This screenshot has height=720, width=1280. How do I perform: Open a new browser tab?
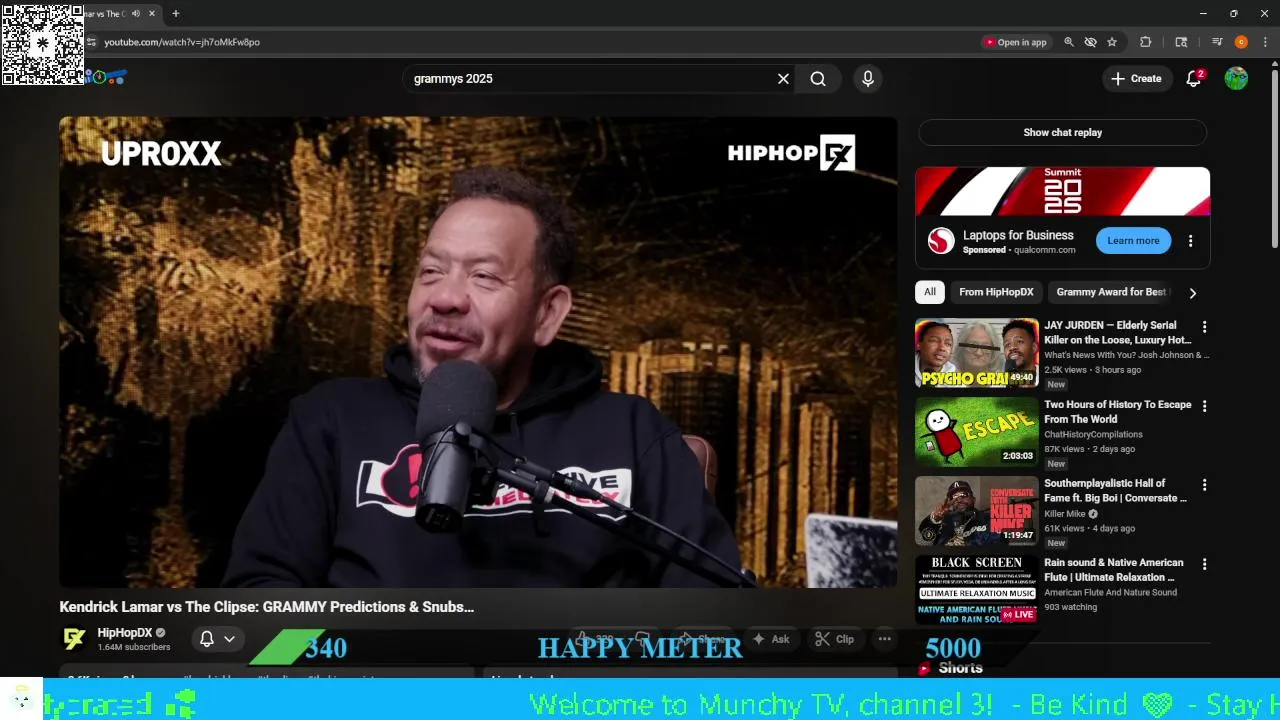[x=176, y=14]
